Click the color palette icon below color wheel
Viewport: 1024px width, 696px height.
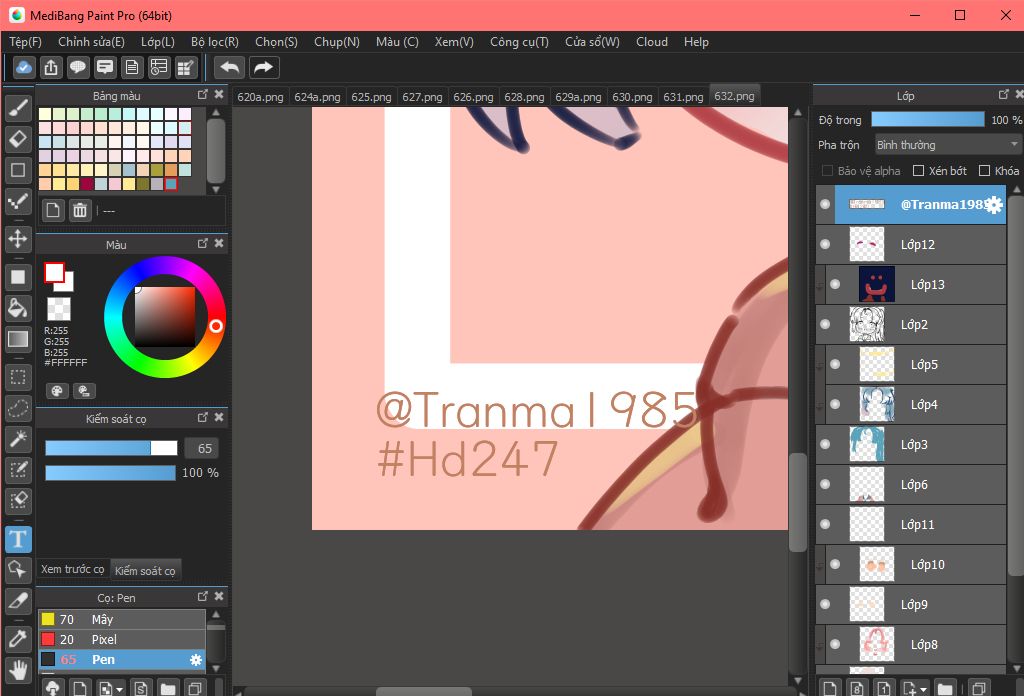click(57, 391)
